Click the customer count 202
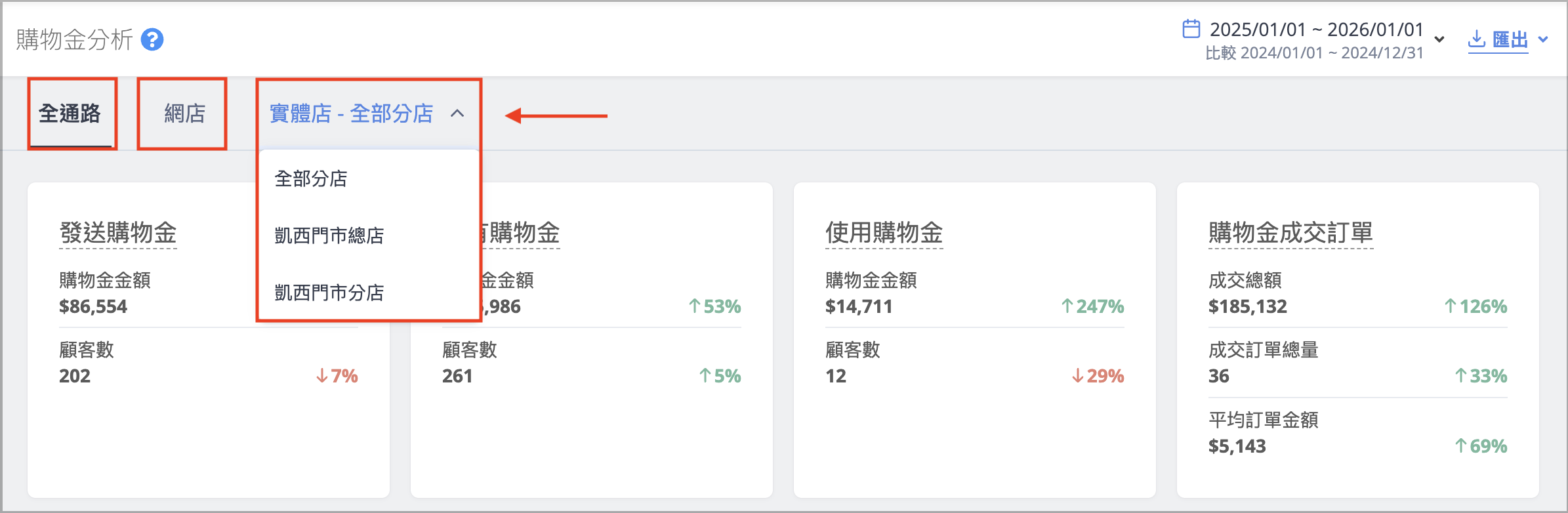This screenshot has width=1568, height=513. click(x=75, y=376)
